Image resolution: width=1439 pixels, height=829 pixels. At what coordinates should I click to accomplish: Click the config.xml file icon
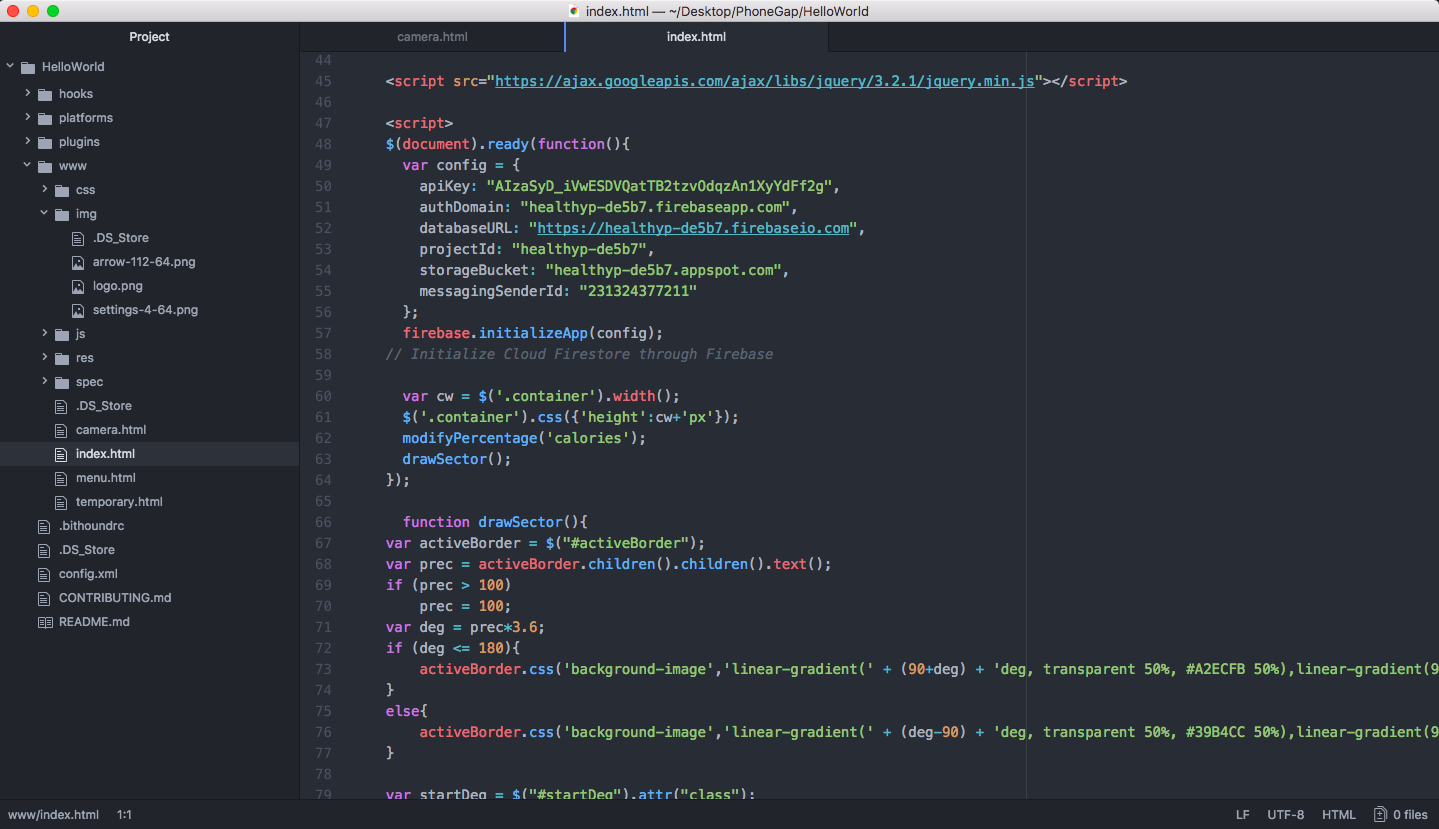point(44,574)
